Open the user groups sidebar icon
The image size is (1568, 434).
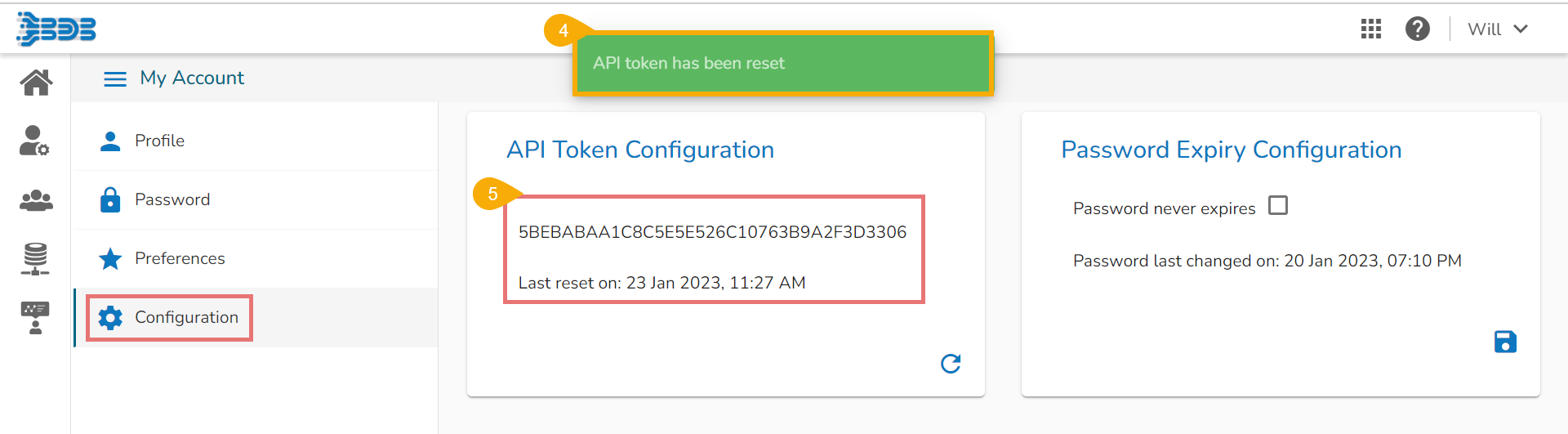[x=36, y=200]
